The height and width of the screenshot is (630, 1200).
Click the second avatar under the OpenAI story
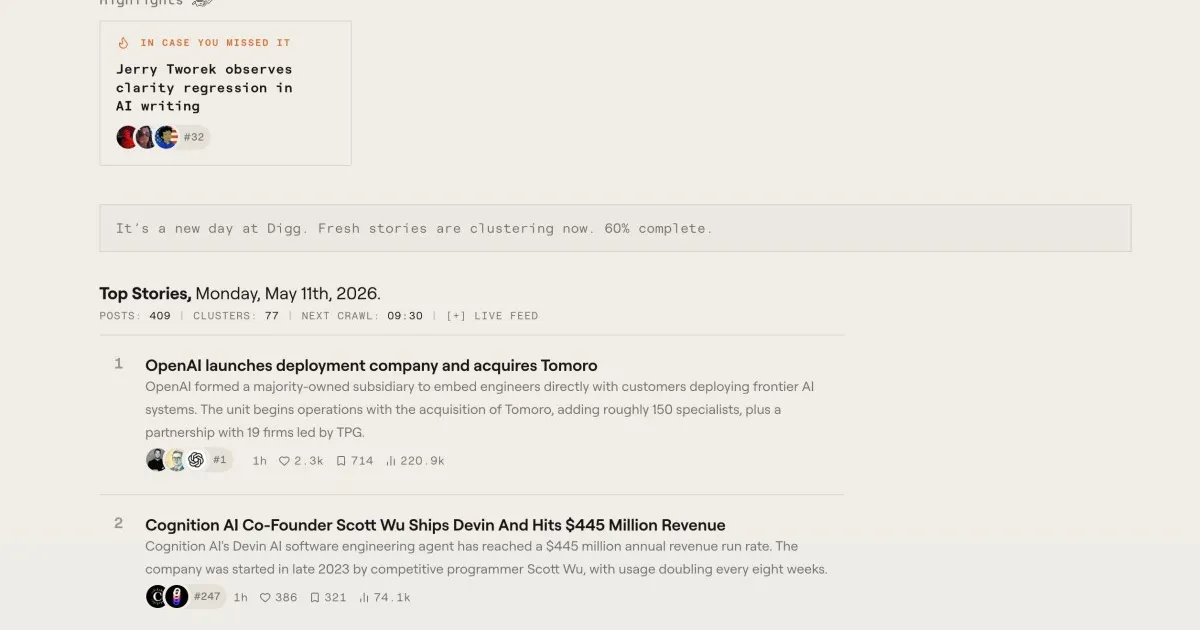tap(176, 460)
